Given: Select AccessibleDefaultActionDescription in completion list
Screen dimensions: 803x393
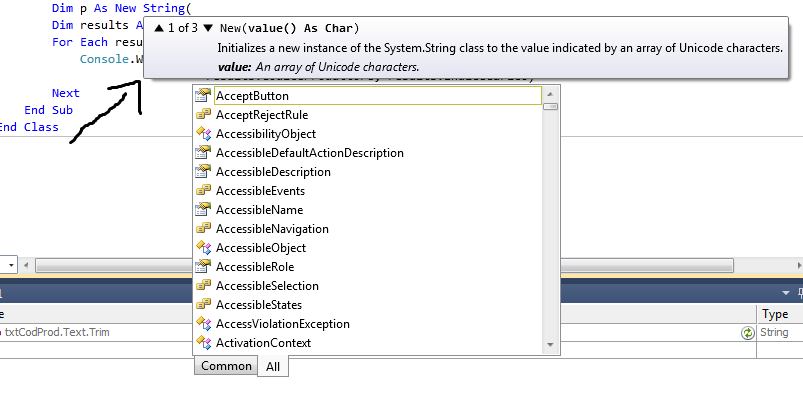Looking at the screenshot, I should [310, 153].
